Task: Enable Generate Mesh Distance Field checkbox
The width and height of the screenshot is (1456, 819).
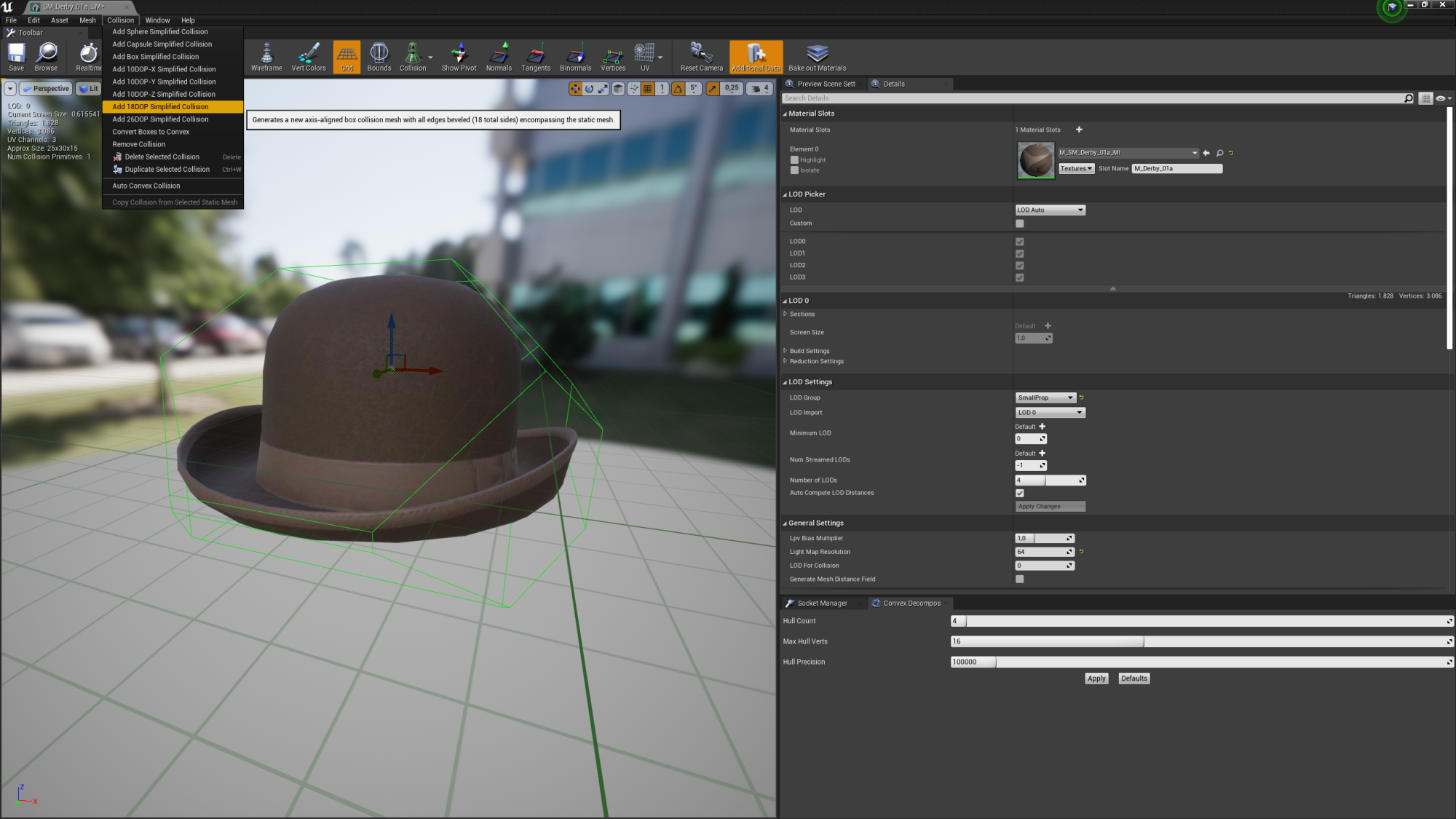Action: (x=1019, y=579)
